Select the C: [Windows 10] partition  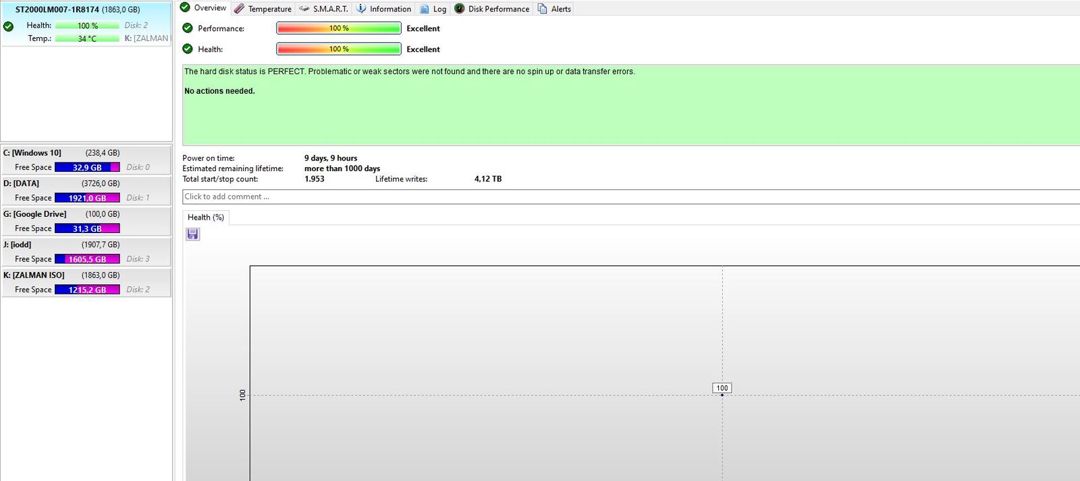(x=86, y=159)
